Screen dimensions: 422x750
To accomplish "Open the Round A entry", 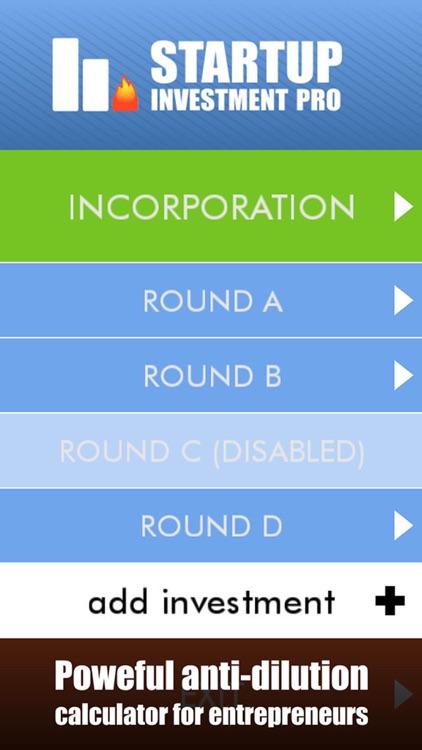I will (212, 301).
